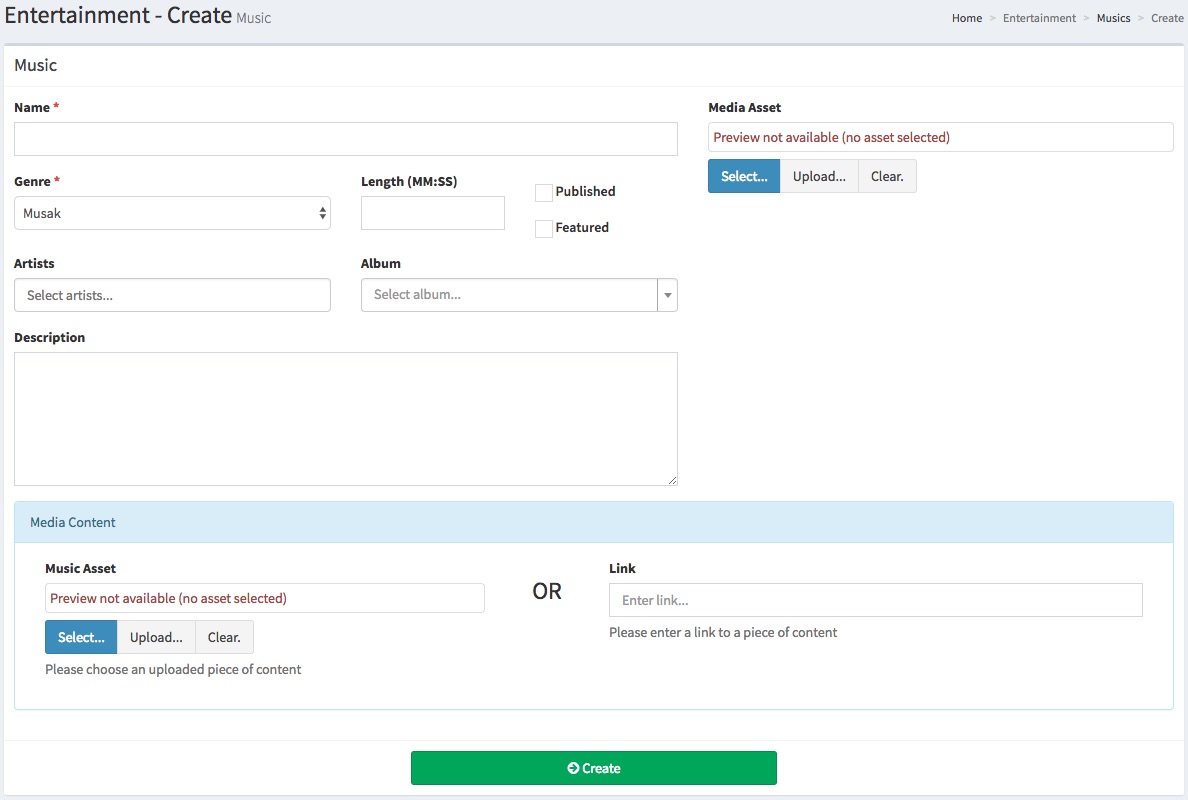Click the green Create button
The width and height of the screenshot is (1188, 800).
(593, 768)
